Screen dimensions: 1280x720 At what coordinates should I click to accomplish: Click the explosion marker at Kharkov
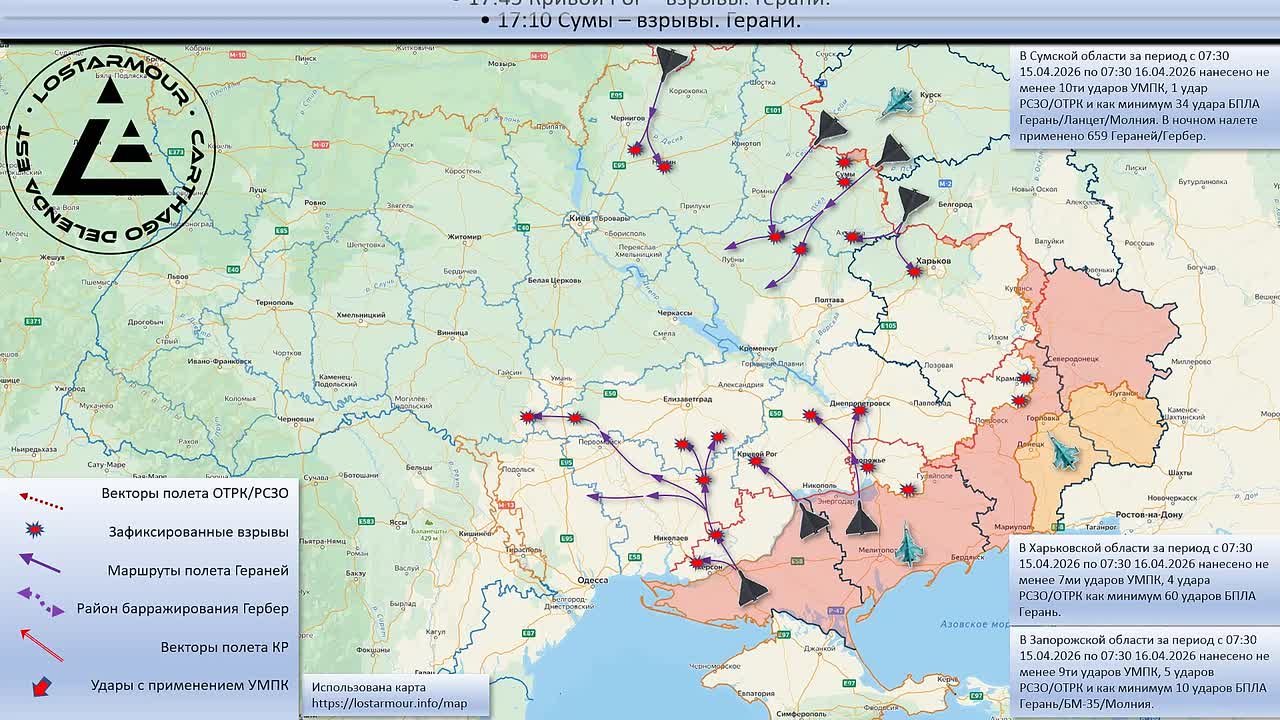pos(913,270)
